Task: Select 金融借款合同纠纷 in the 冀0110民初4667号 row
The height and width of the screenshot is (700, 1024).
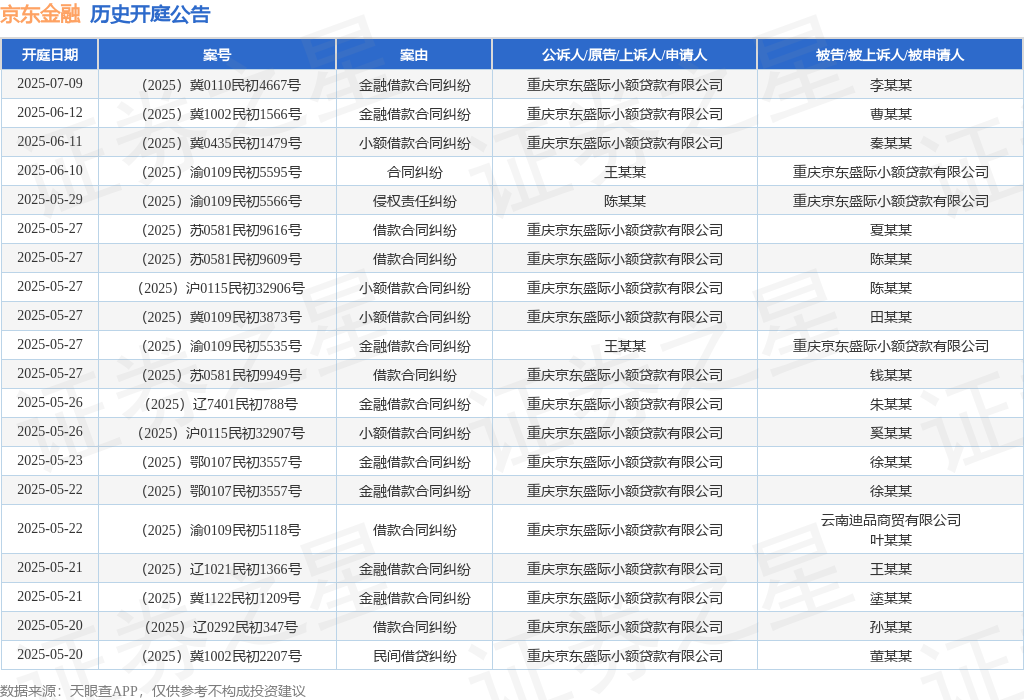Action: tap(414, 85)
